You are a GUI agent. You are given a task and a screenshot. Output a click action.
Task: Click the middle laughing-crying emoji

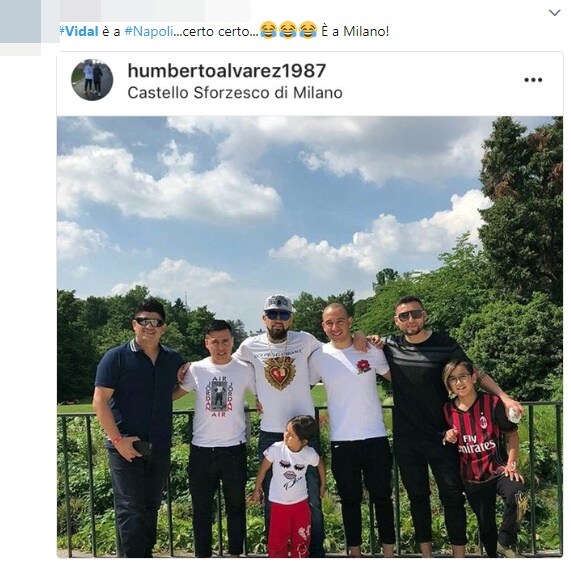[288, 30]
